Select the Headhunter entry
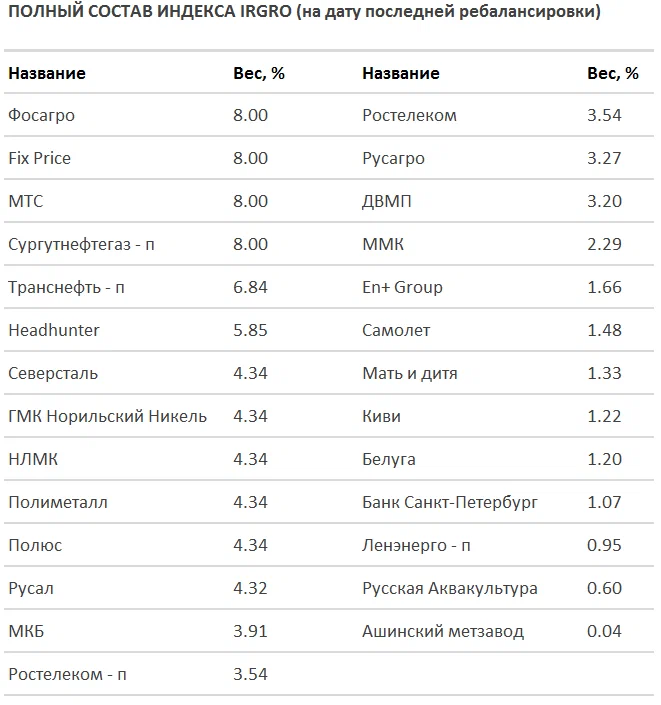 pos(54,330)
